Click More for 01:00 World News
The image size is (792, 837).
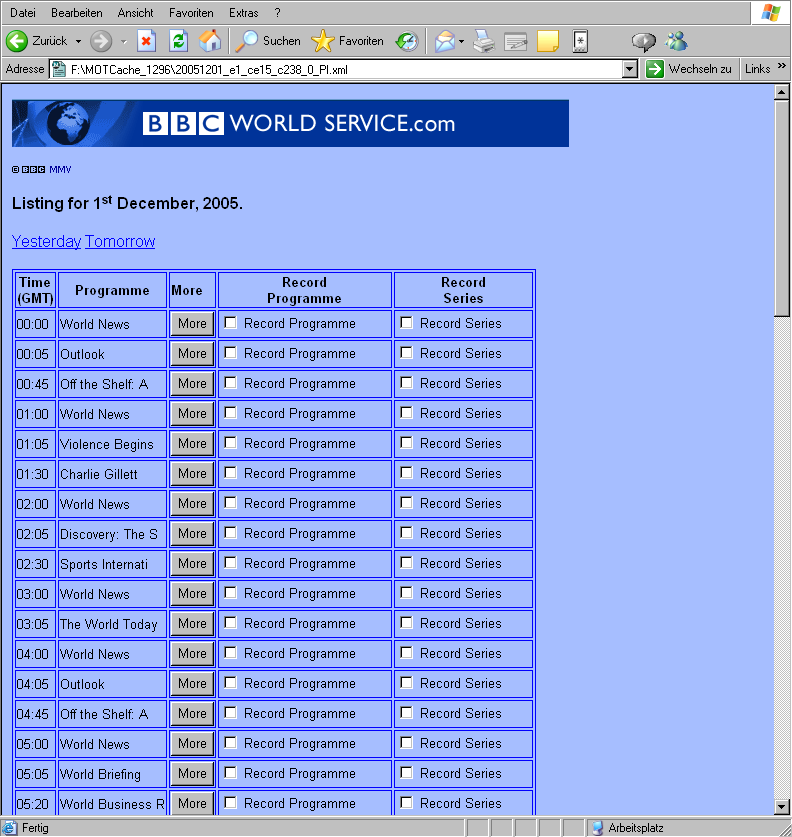tap(192, 413)
